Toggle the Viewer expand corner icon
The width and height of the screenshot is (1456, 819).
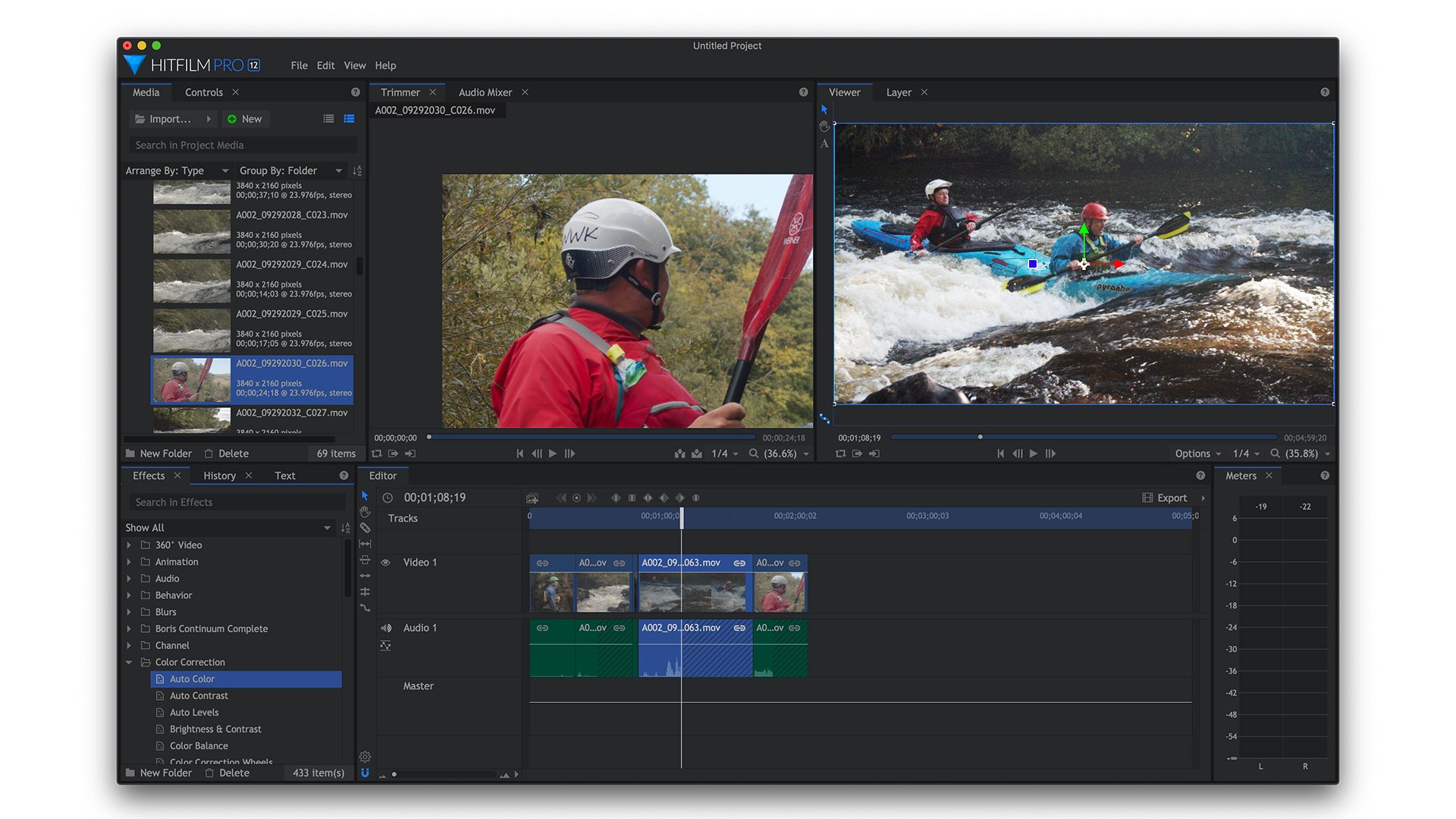824,419
